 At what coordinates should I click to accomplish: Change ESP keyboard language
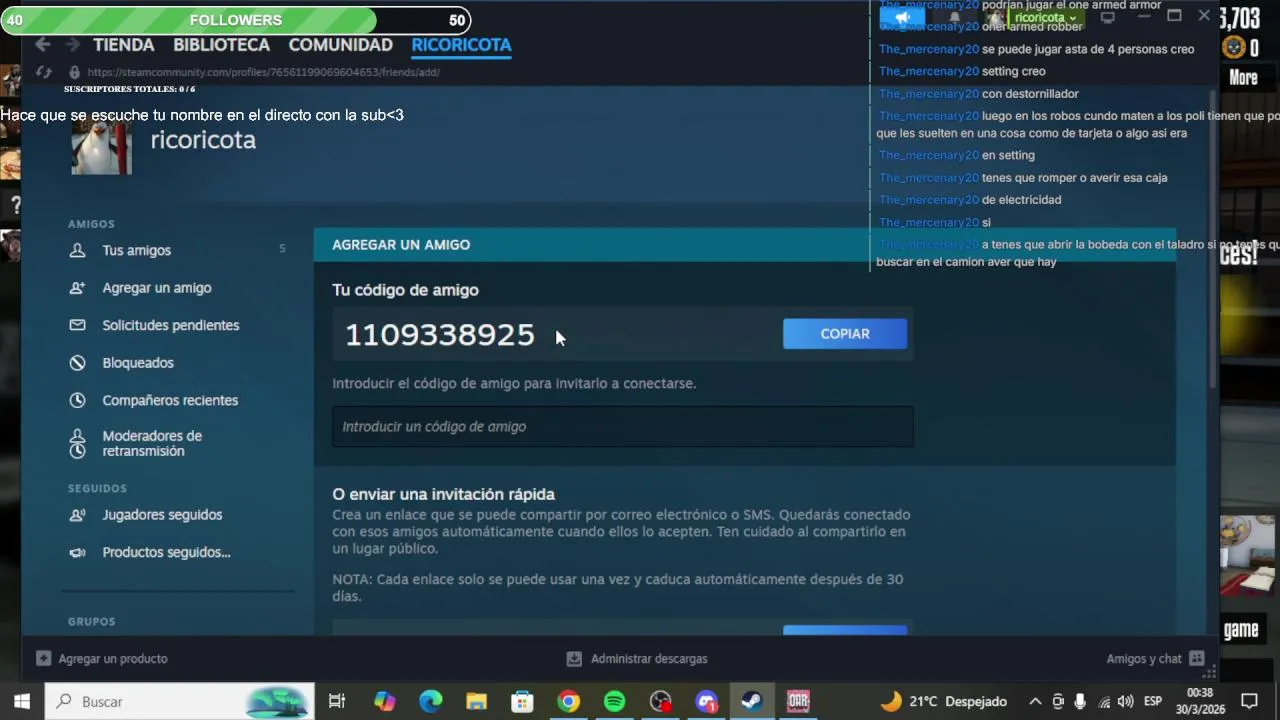click(1152, 702)
